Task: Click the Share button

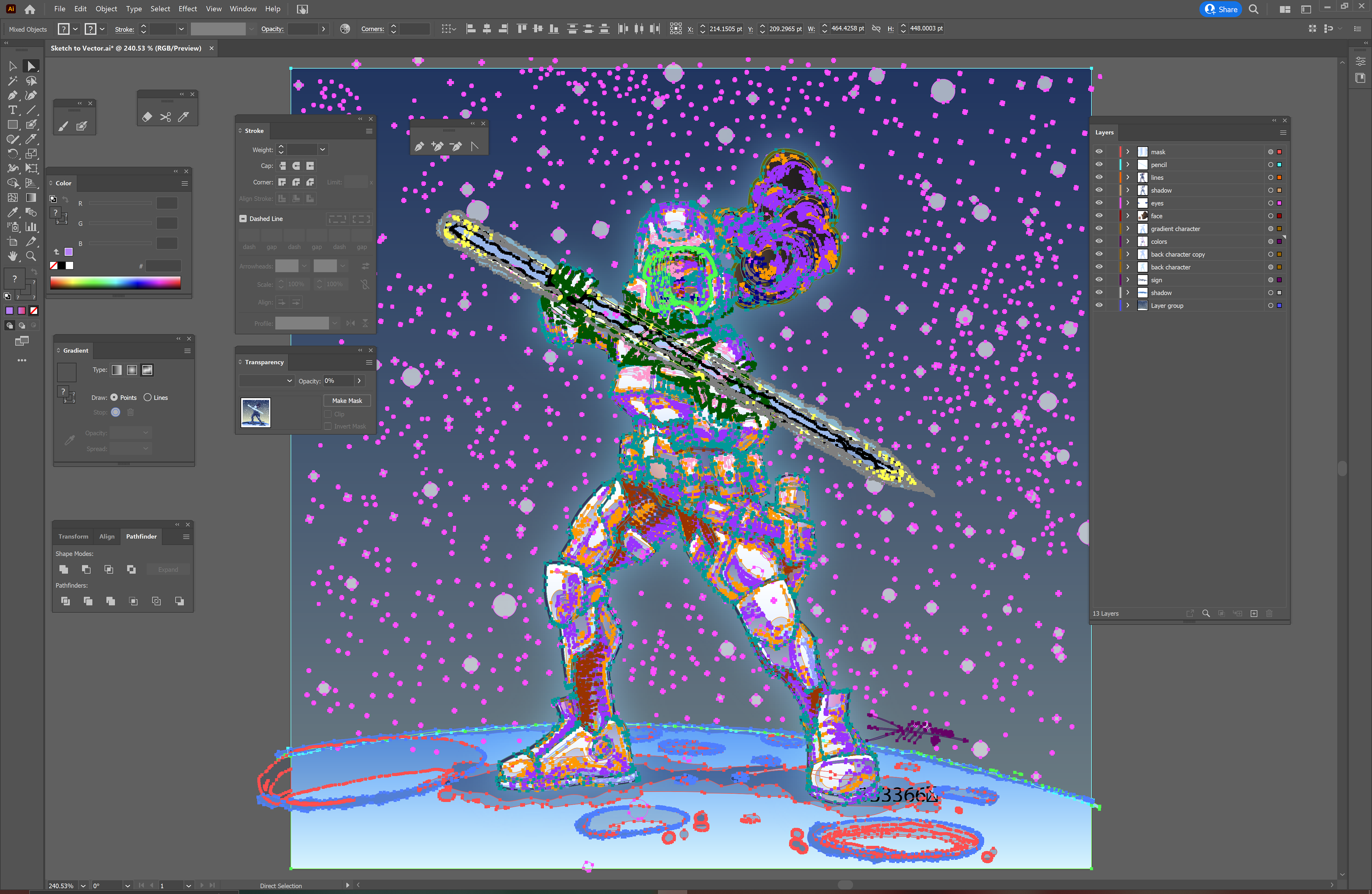Action: [1221, 9]
